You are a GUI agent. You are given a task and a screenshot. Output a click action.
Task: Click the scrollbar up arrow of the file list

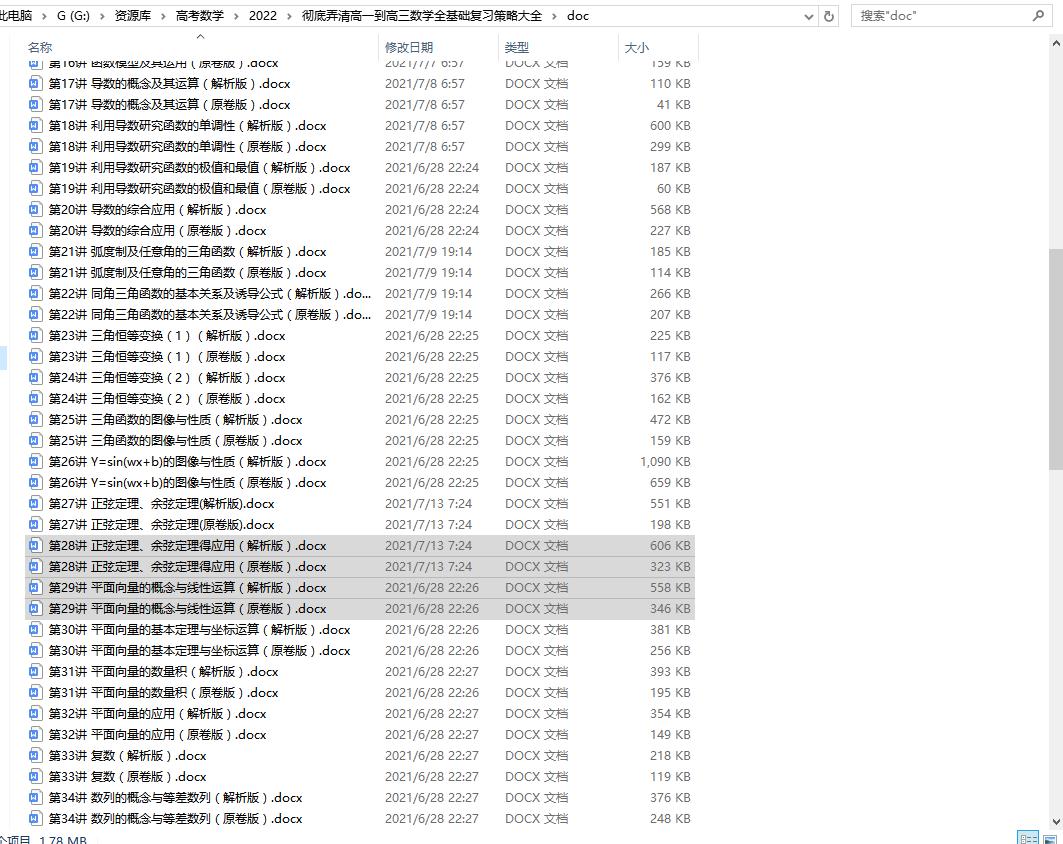[x=1056, y=43]
